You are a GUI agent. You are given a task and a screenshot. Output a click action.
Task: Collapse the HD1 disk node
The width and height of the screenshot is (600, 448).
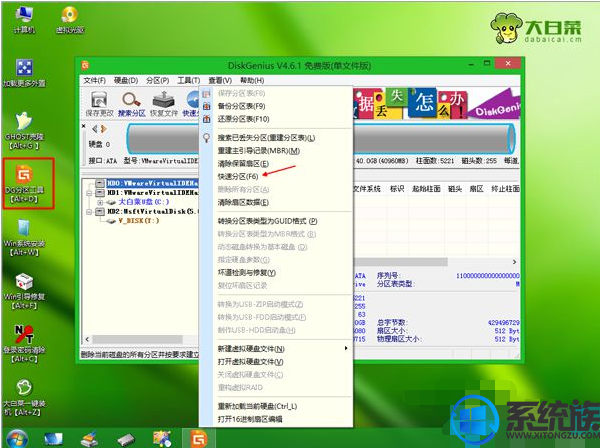(x=89, y=193)
